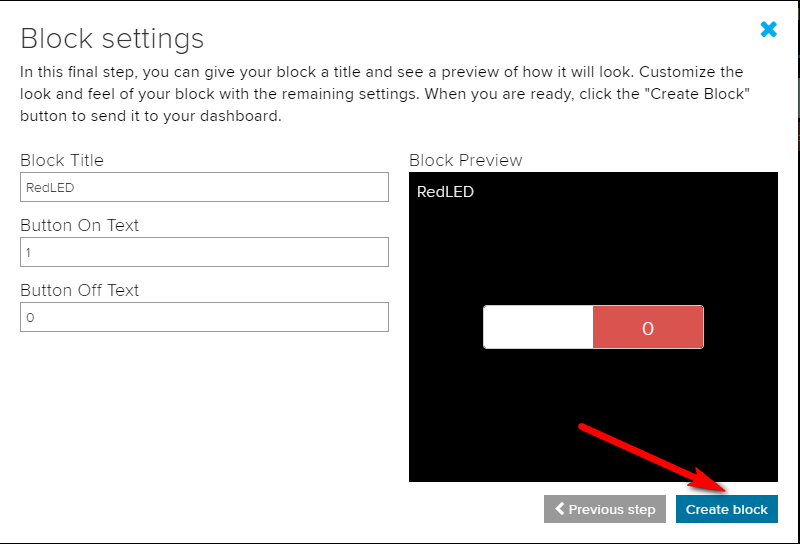Click the Button On Text label
The height and width of the screenshot is (544, 800).
coord(80,225)
